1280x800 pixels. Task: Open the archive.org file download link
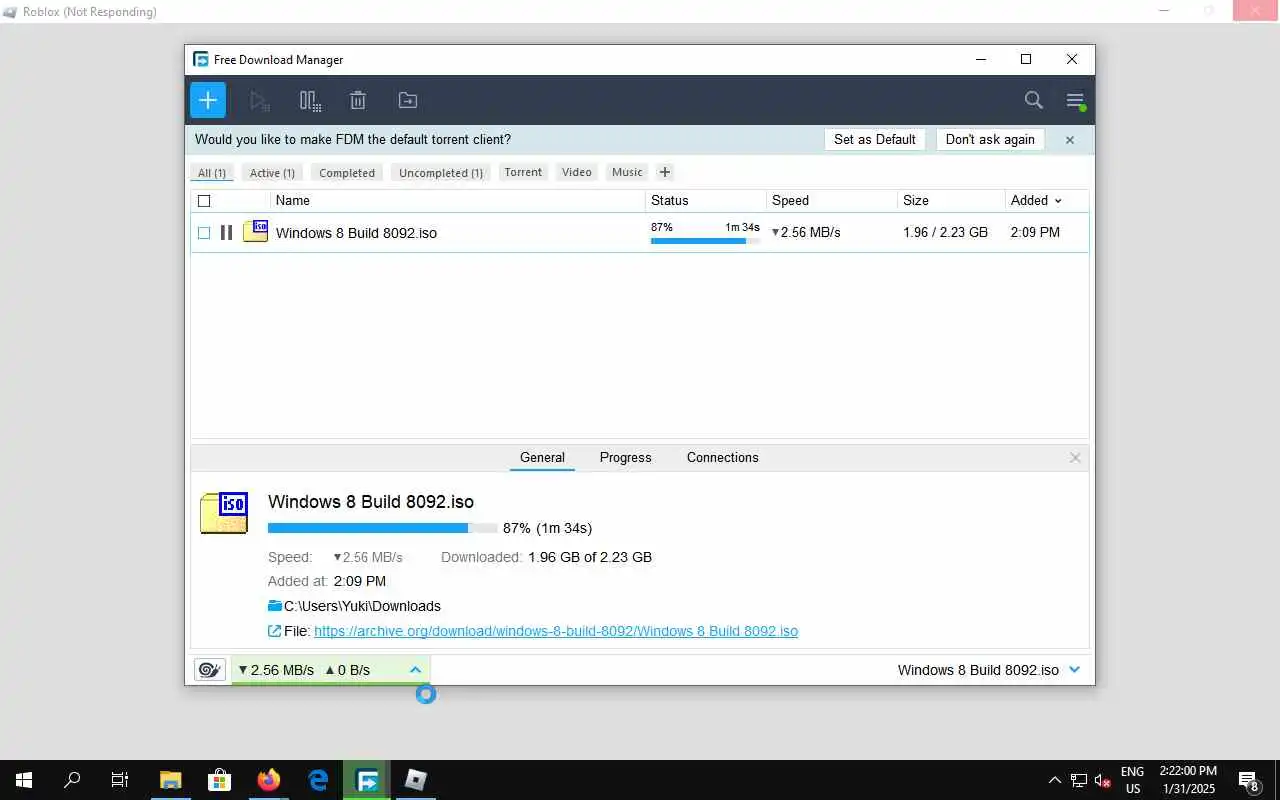(556, 631)
